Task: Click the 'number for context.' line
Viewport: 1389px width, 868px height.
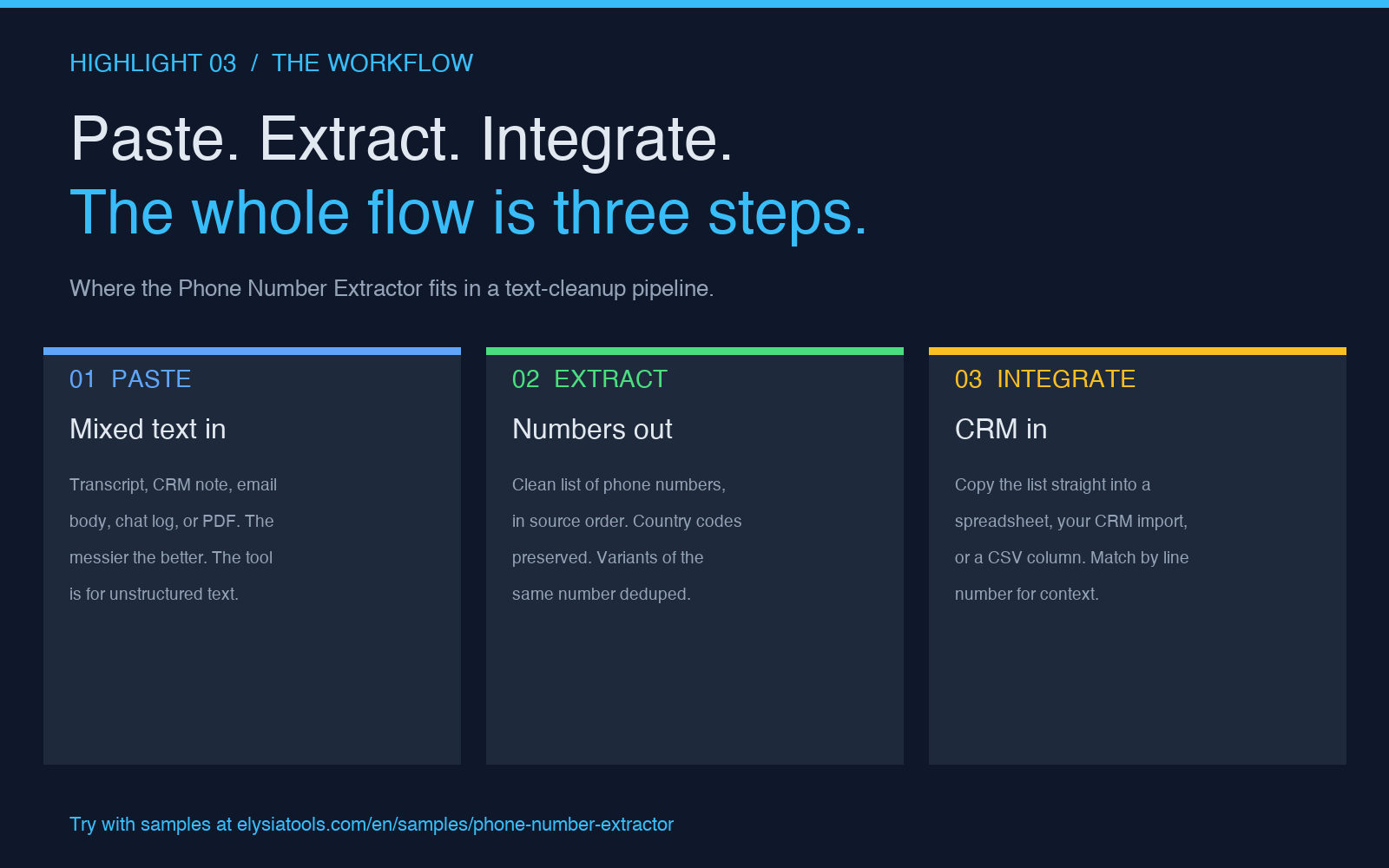Action: (1027, 595)
